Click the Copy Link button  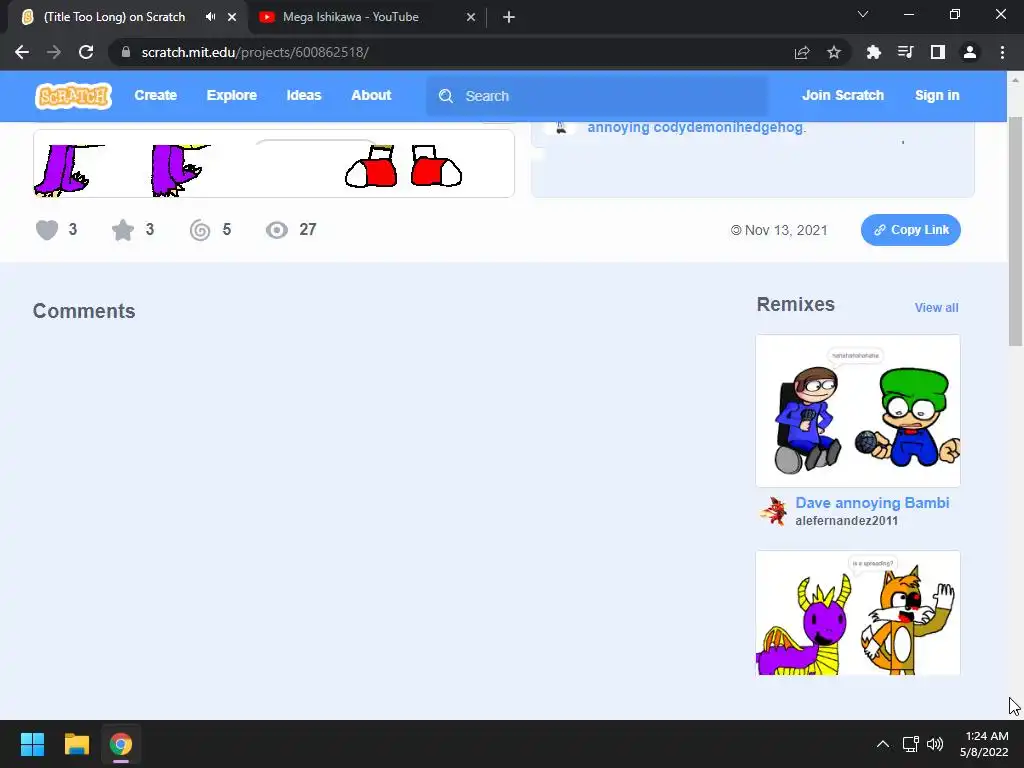[910, 230]
